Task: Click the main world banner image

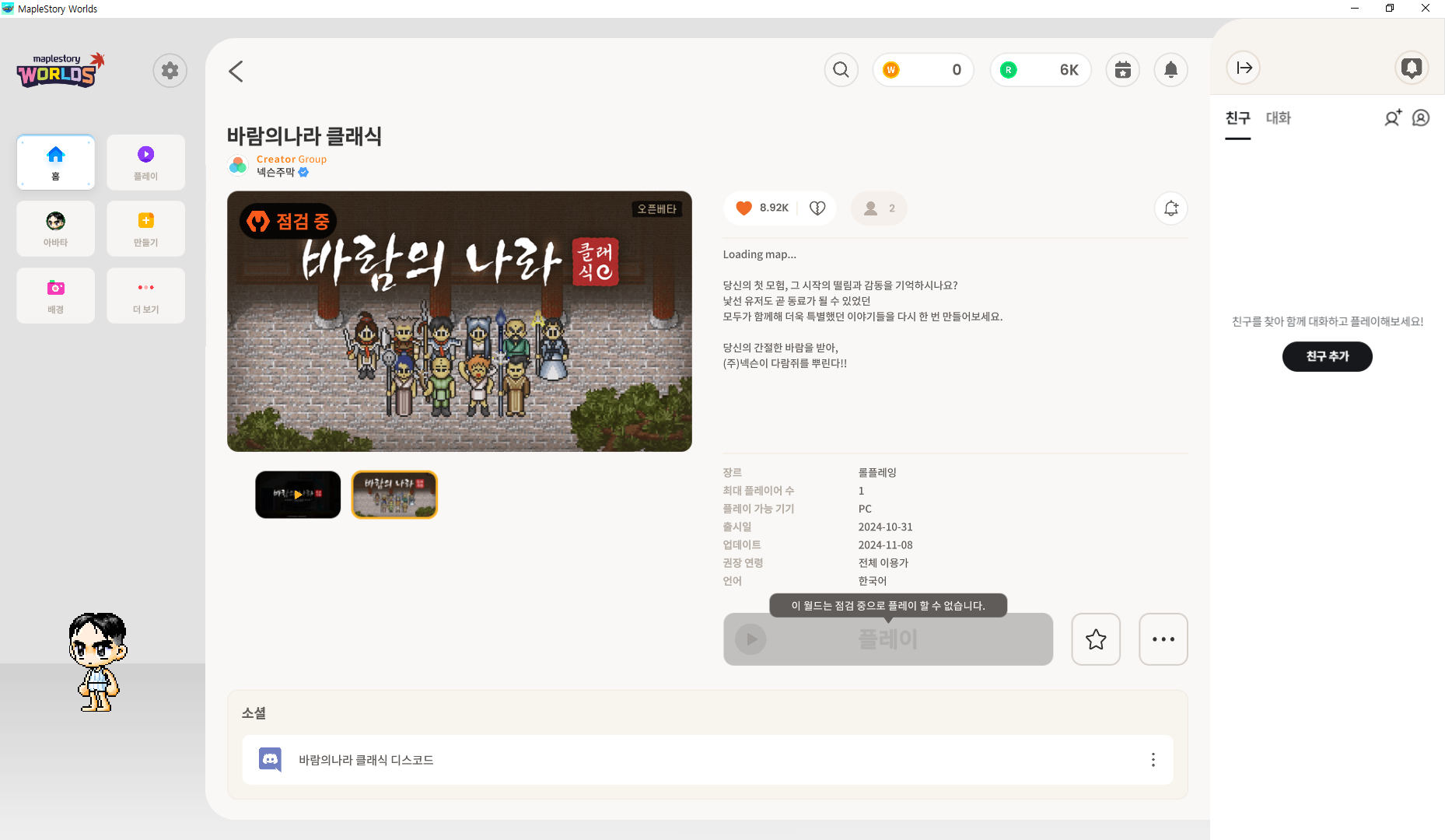Action: pos(459,321)
